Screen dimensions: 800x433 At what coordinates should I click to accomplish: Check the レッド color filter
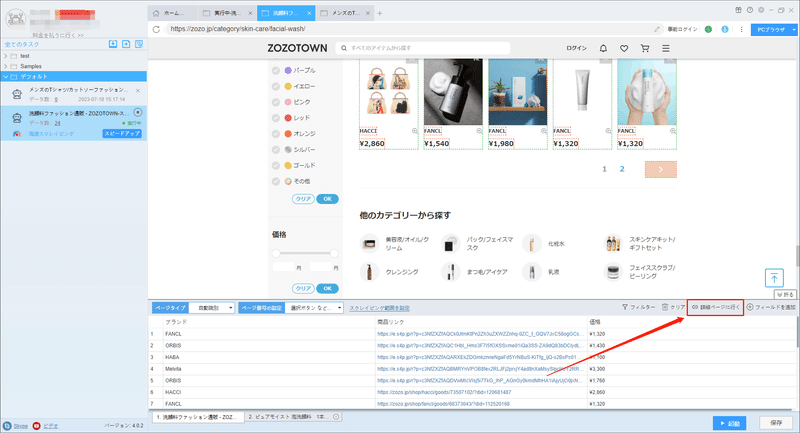276,118
